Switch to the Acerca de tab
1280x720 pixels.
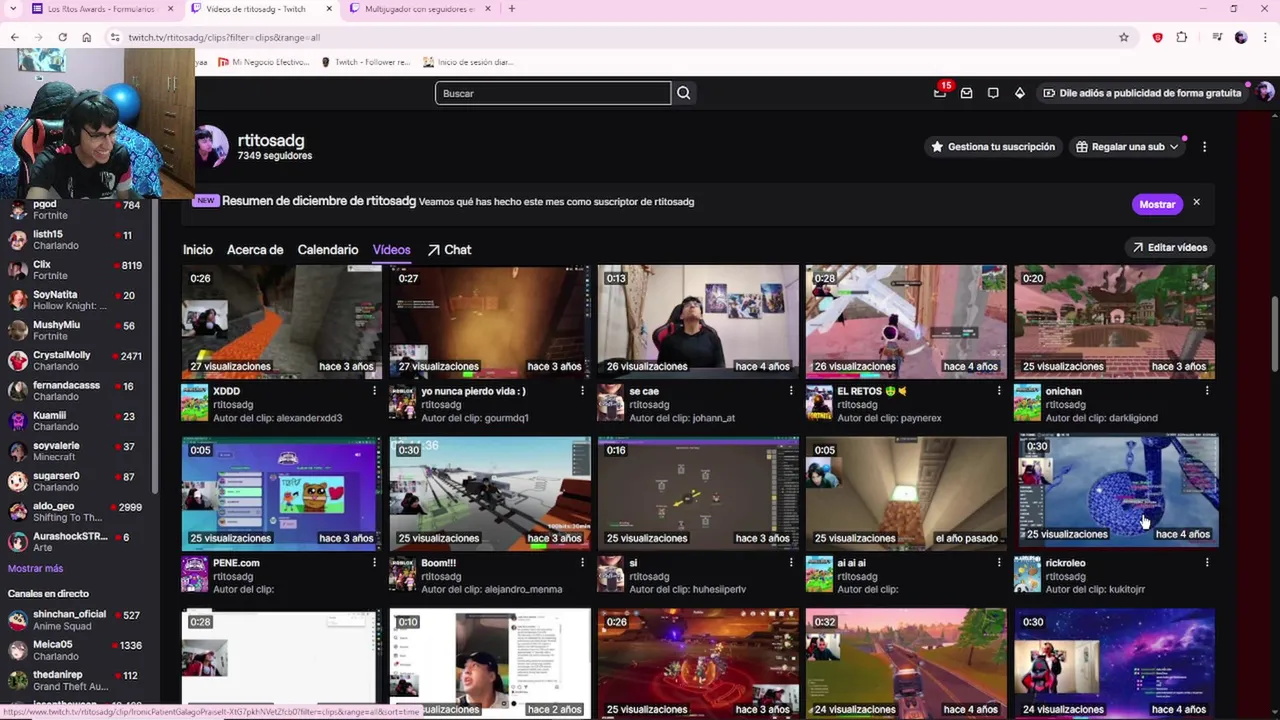click(255, 250)
